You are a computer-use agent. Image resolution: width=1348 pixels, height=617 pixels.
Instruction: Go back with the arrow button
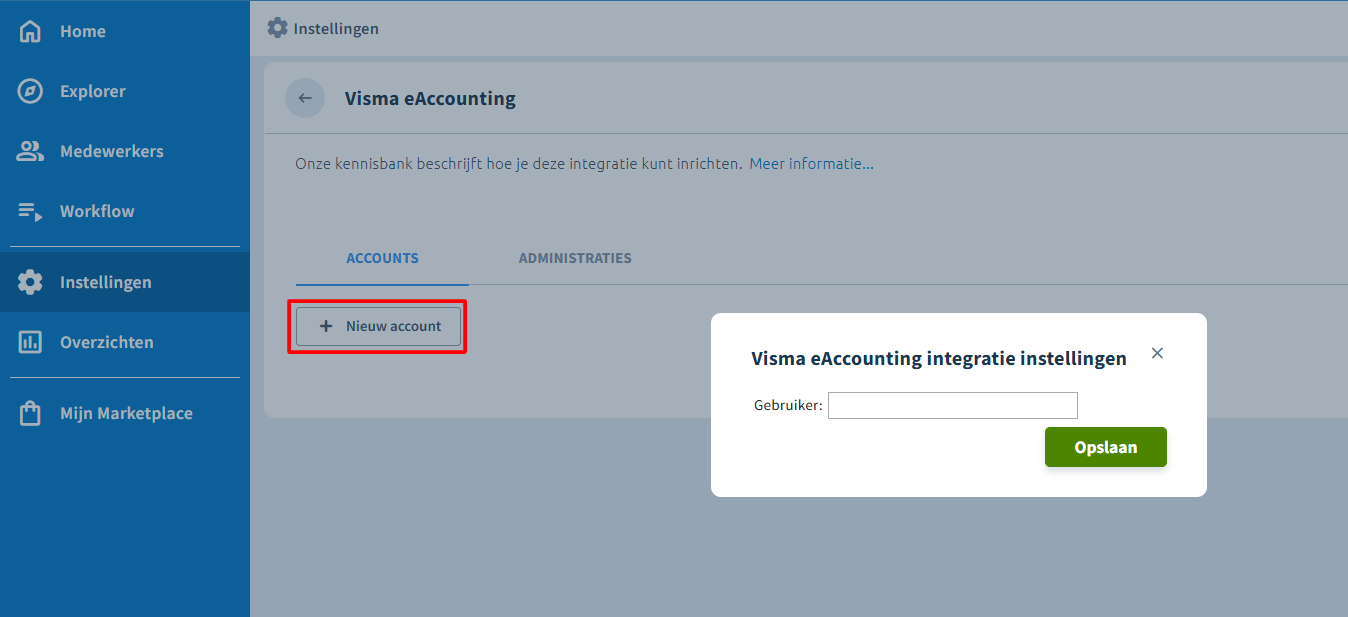pos(305,98)
